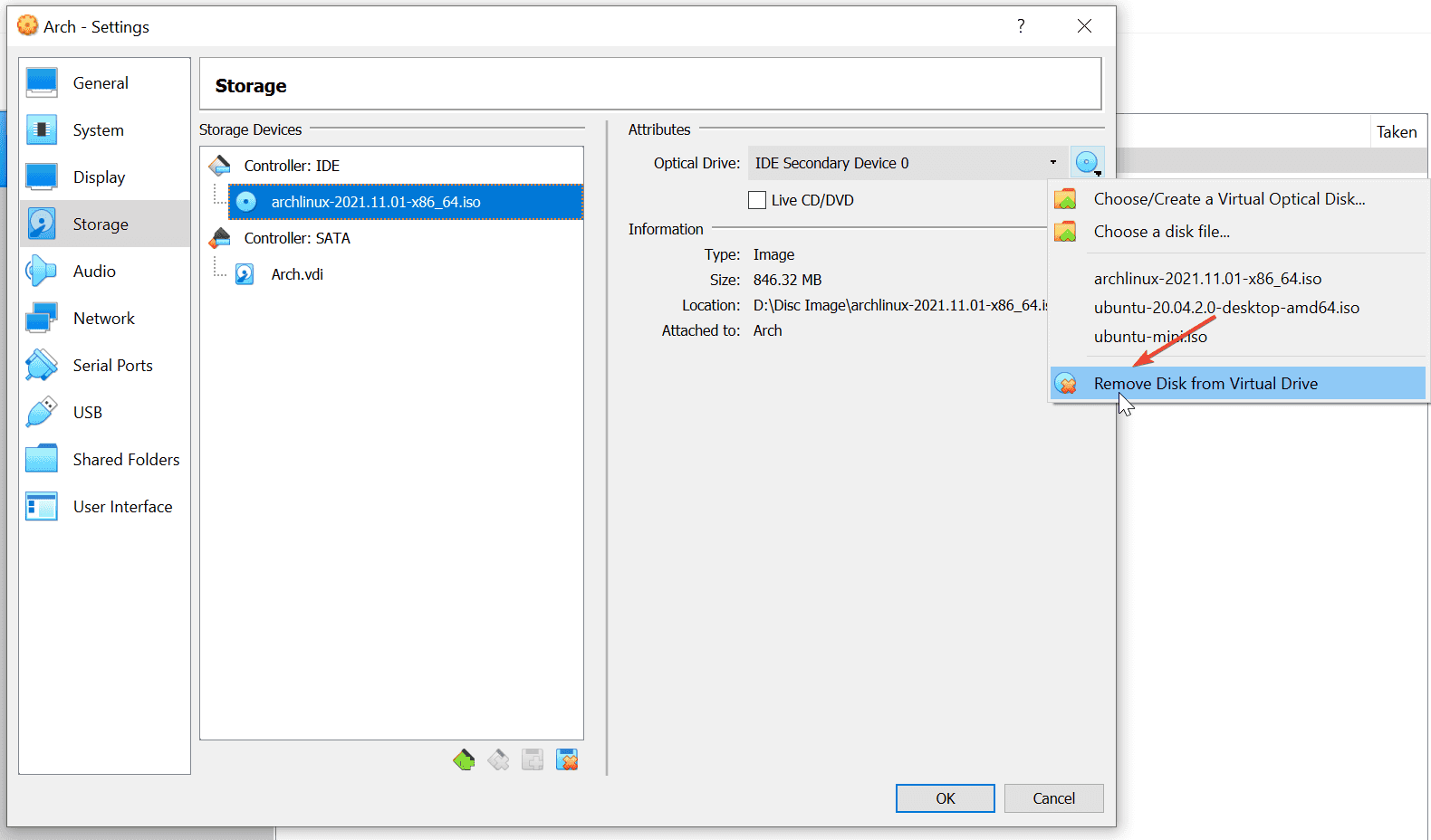1431x840 pixels.
Task: Click the SATA controller icon
Action: (x=220, y=238)
